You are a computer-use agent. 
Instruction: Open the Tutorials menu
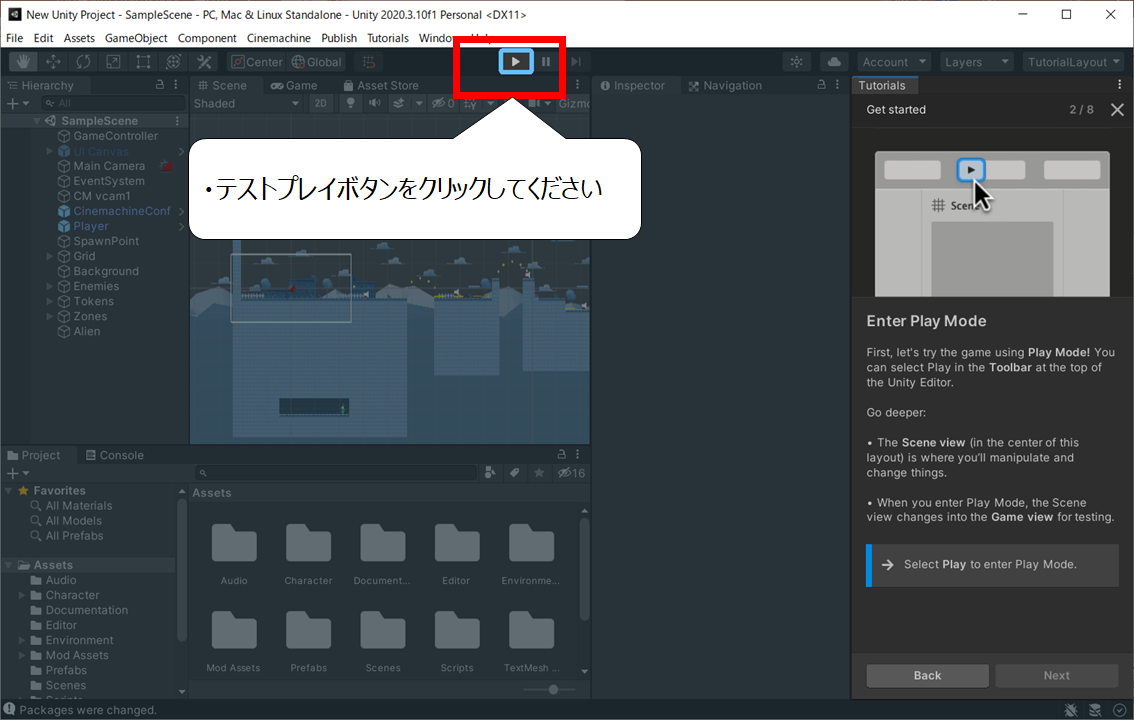(388, 38)
